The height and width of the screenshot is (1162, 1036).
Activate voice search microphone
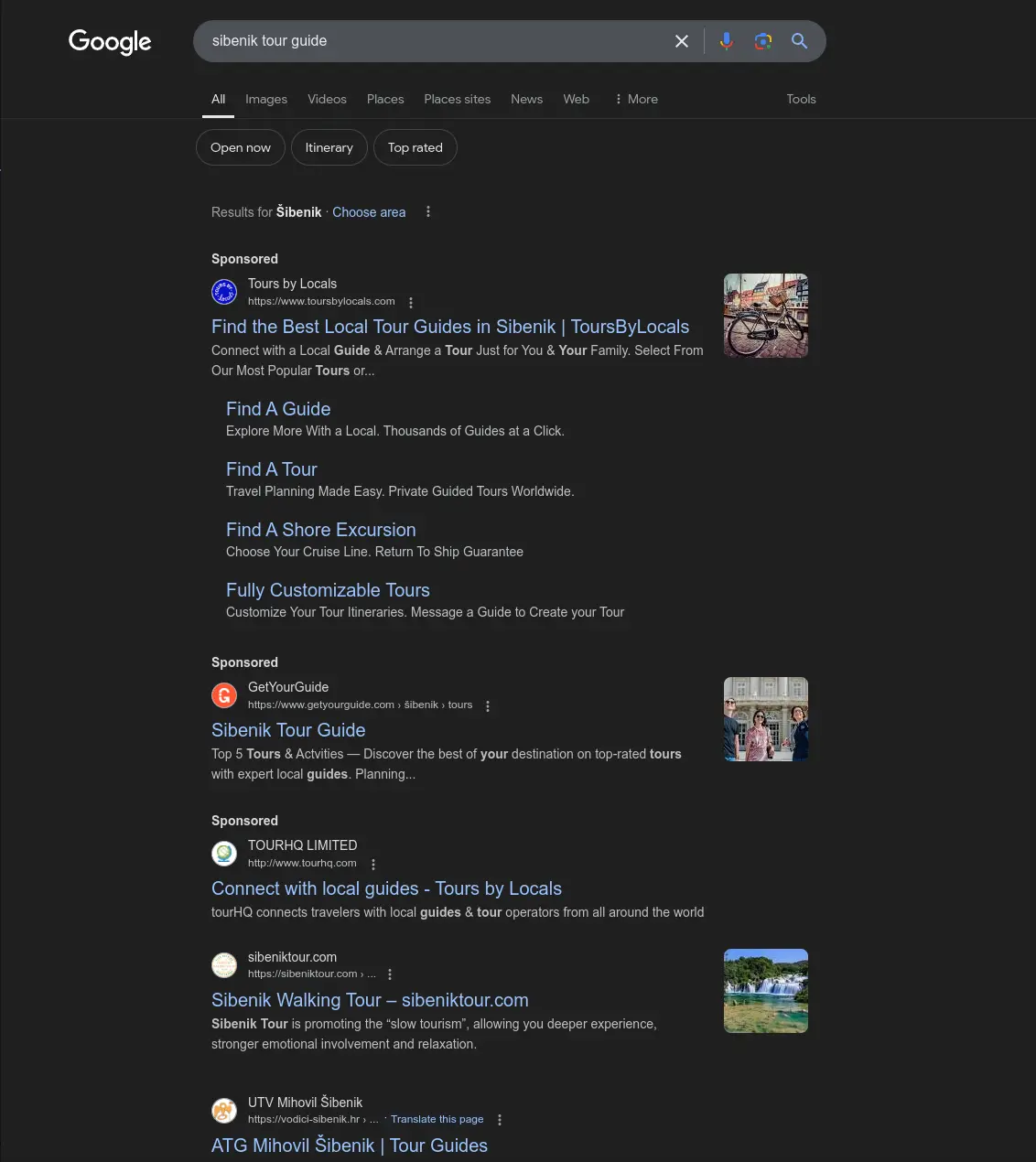click(726, 41)
